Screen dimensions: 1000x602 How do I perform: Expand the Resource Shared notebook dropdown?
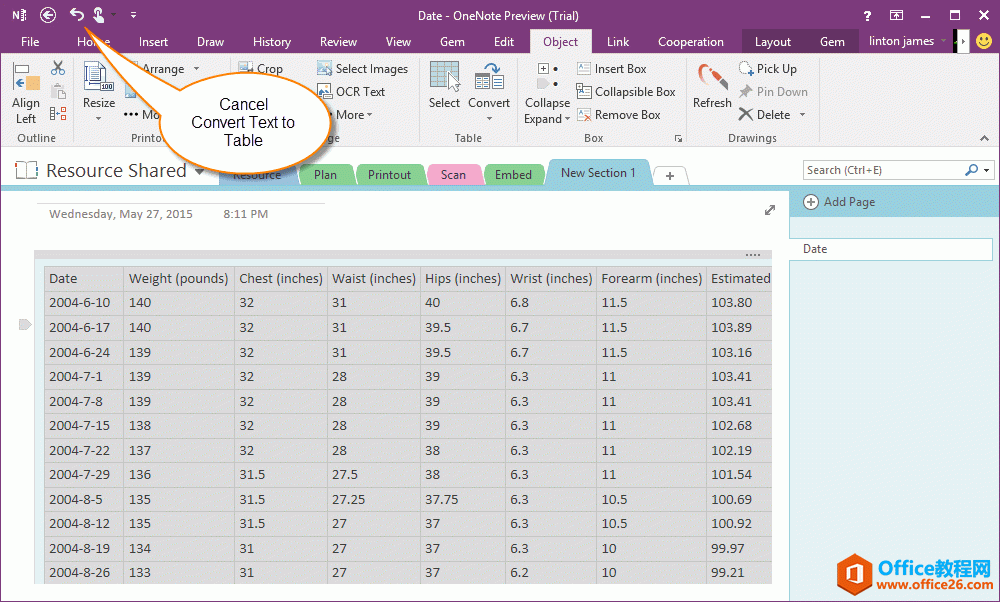click(x=200, y=171)
